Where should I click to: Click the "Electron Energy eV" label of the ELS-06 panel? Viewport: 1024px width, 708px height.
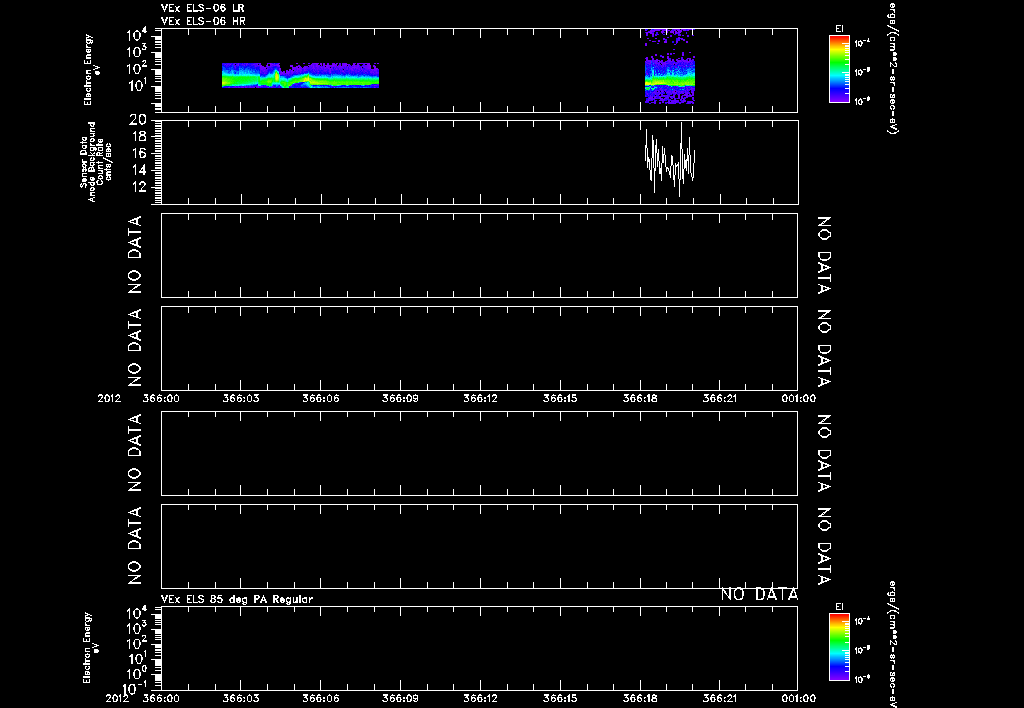tap(91, 70)
